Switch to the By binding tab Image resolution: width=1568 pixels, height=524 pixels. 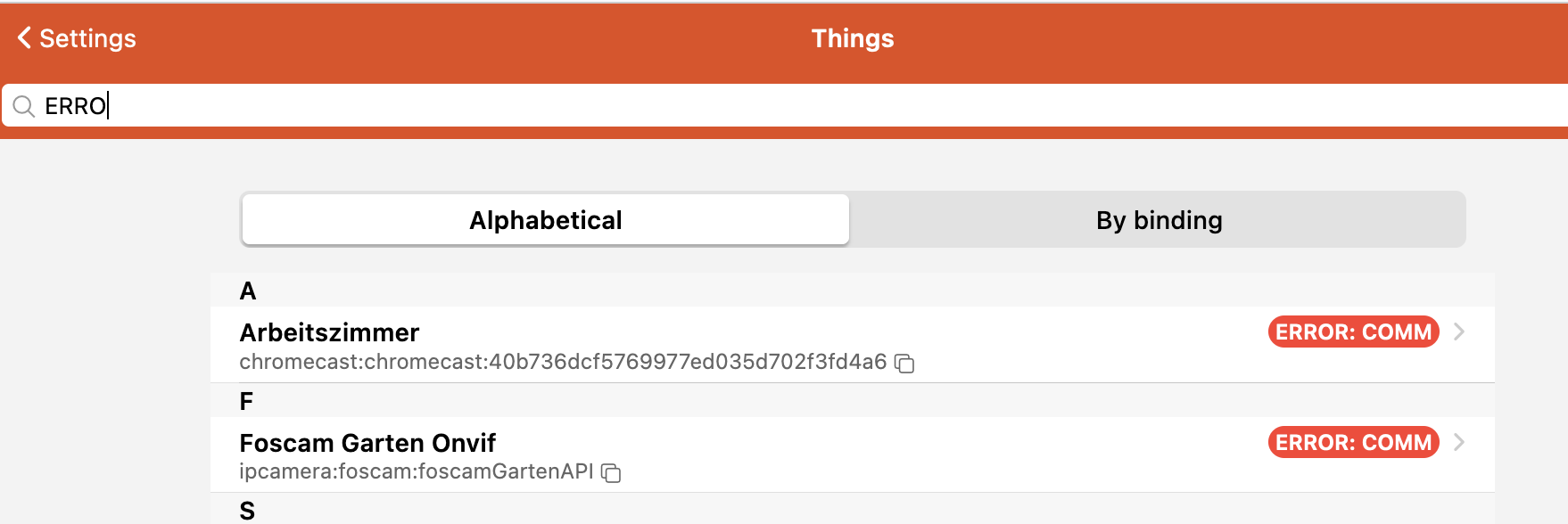pos(1159,220)
